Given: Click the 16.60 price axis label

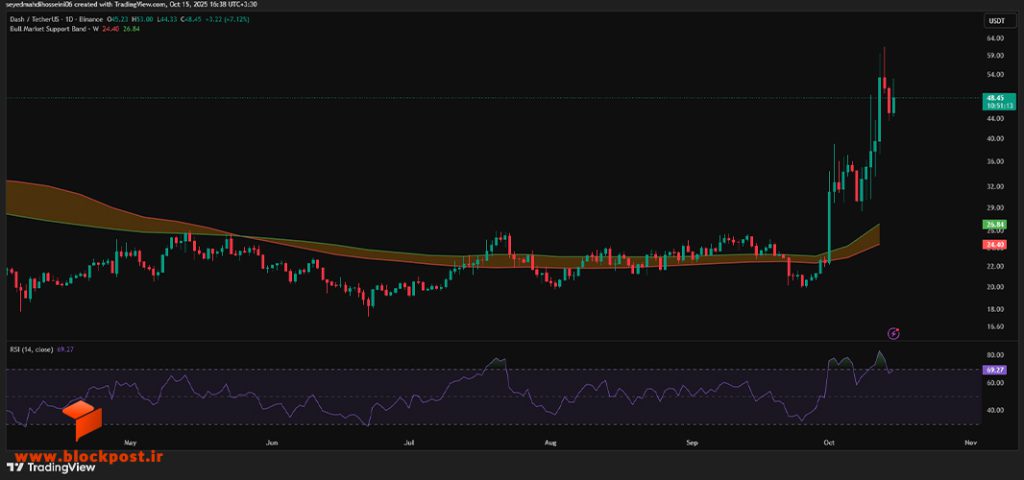Looking at the screenshot, I should [995, 327].
